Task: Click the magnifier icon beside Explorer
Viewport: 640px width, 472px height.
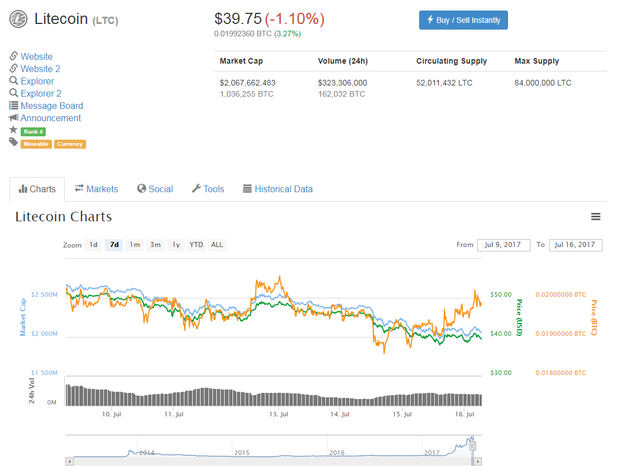Action: coord(13,80)
